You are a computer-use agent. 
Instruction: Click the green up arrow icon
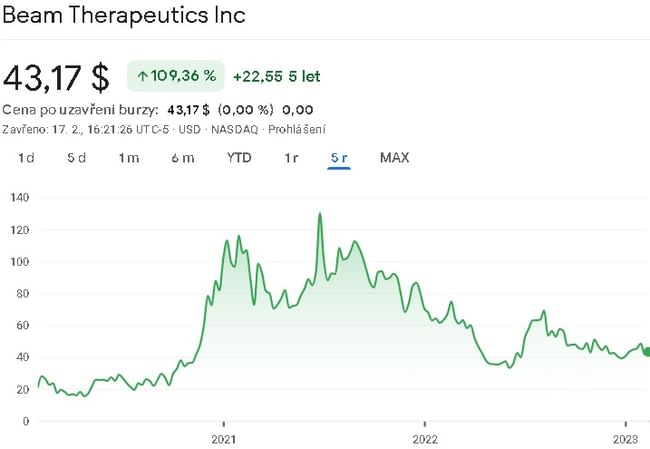(143, 76)
